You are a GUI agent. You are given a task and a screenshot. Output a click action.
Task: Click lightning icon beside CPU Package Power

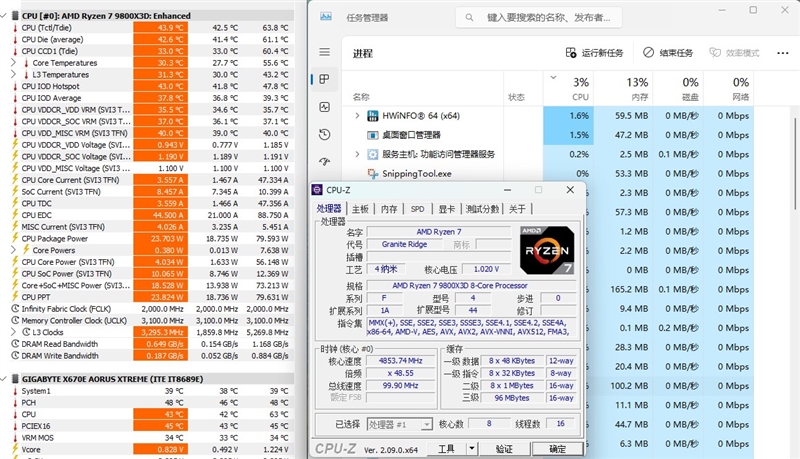tap(15, 238)
